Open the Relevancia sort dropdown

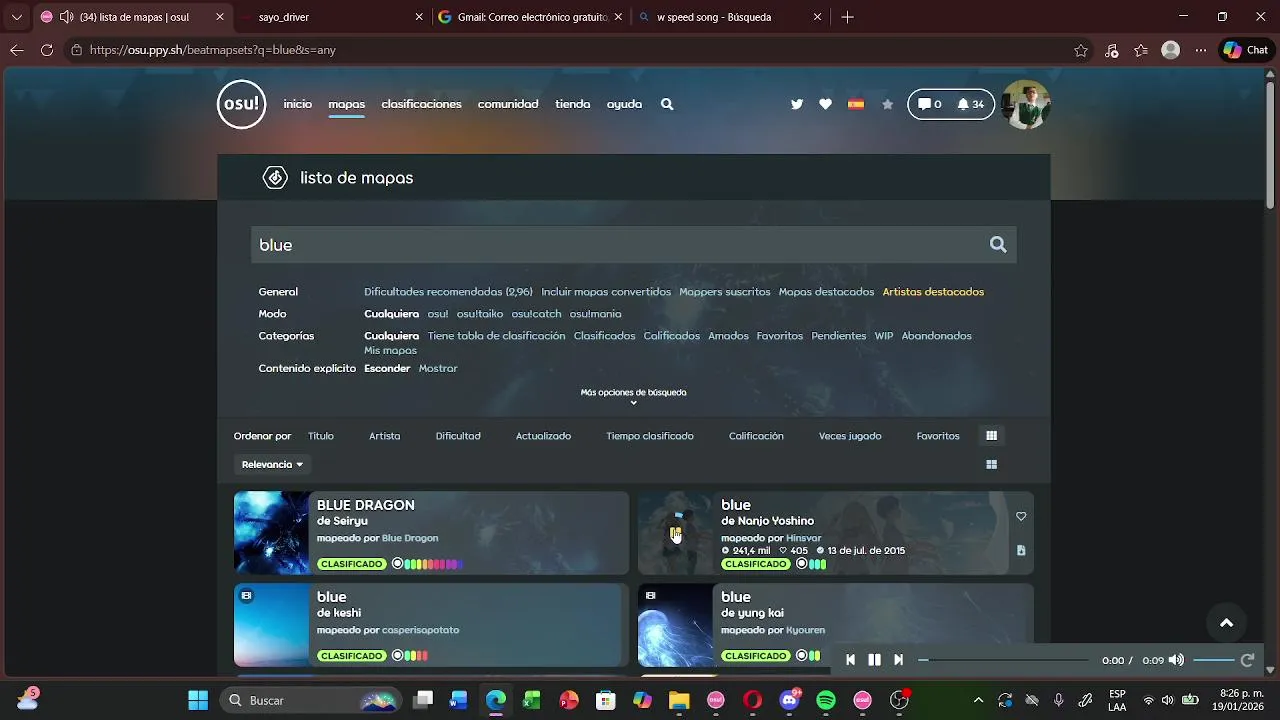click(x=272, y=464)
